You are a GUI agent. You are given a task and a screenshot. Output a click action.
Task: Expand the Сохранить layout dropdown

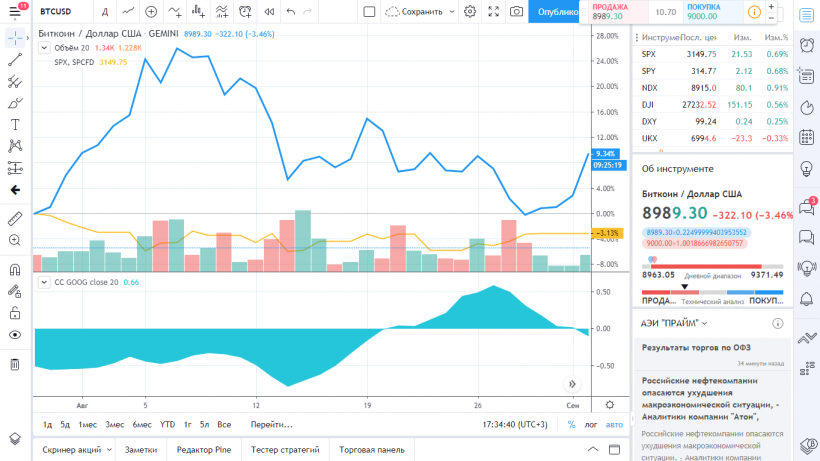point(450,12)
